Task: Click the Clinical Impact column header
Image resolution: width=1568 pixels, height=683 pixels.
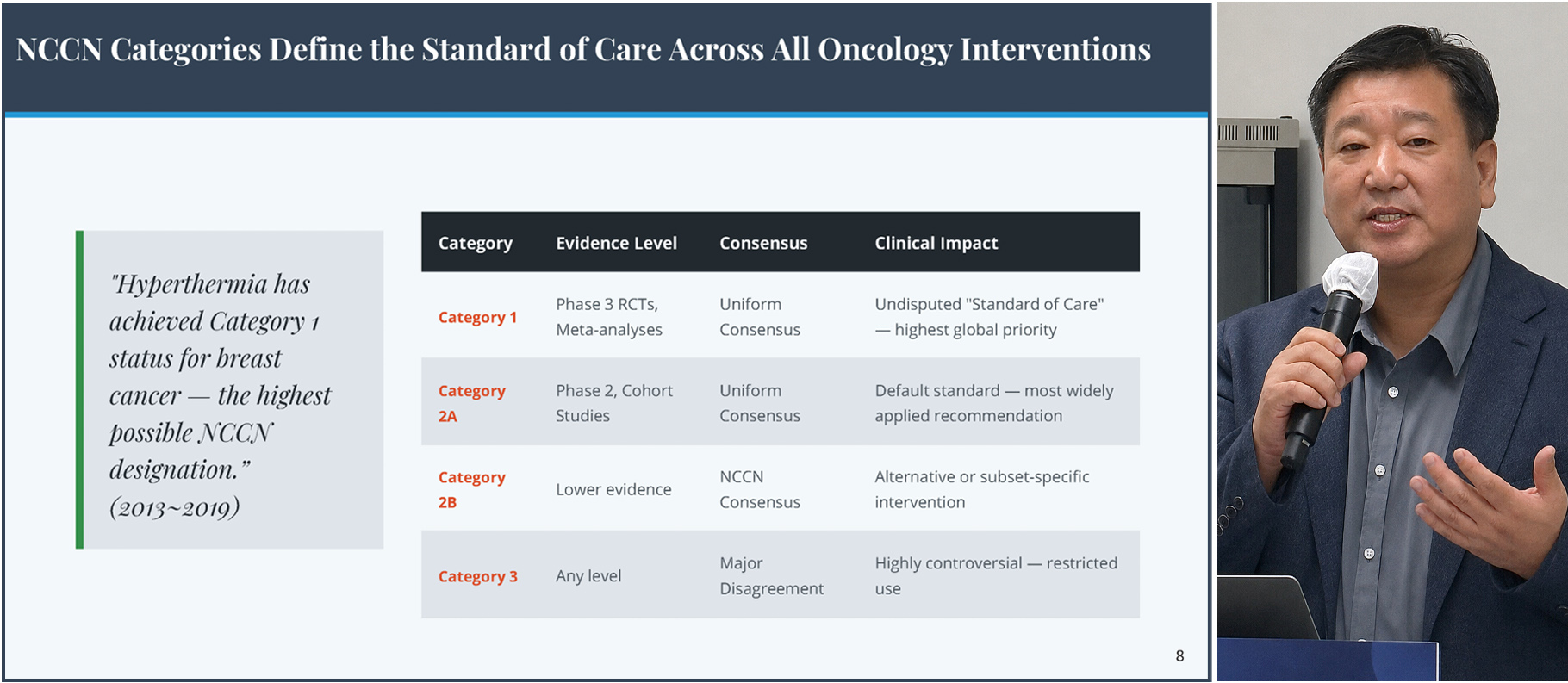Action: point(936,243)
